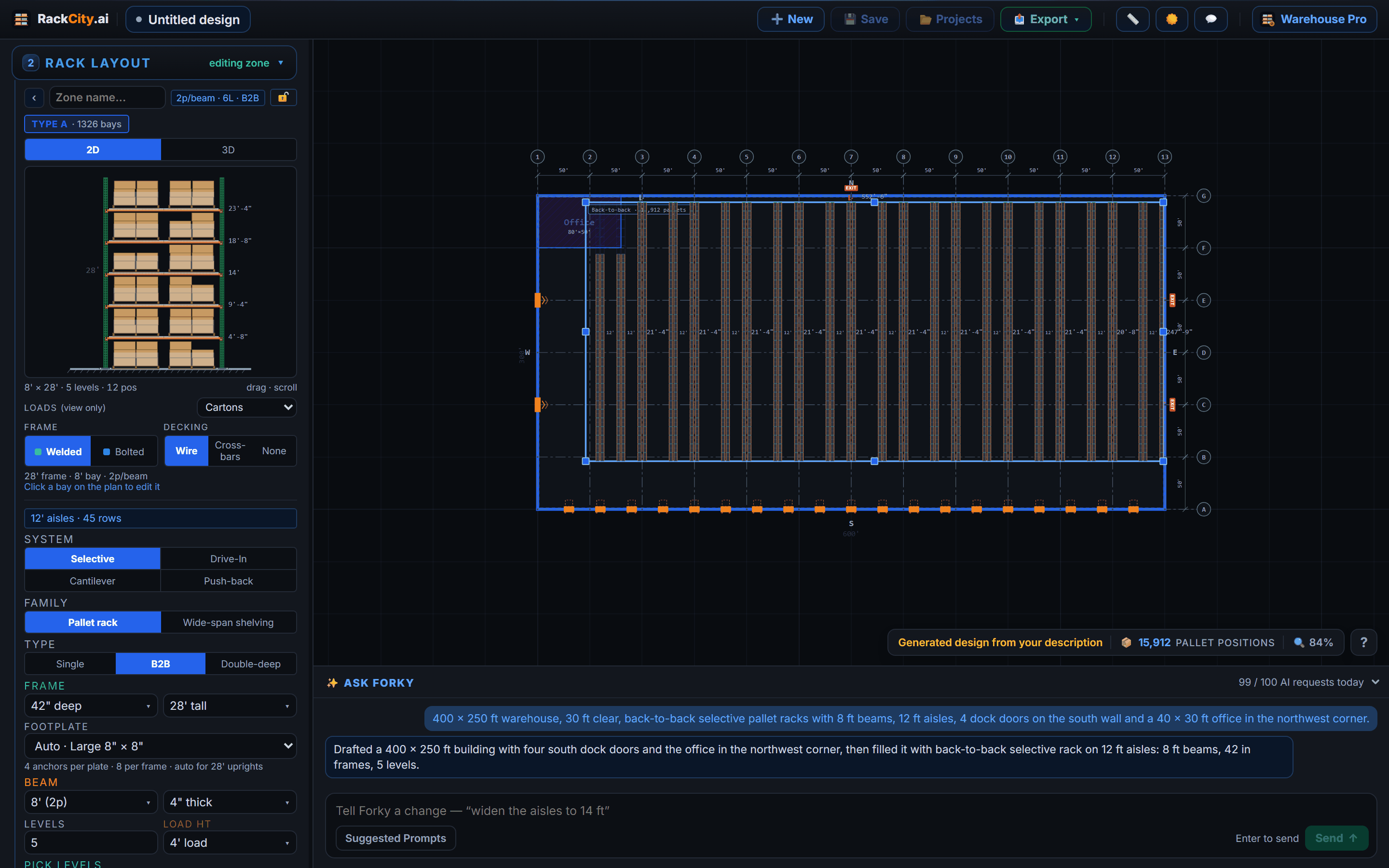Click the zone lock icon

(x=283, y=97)
